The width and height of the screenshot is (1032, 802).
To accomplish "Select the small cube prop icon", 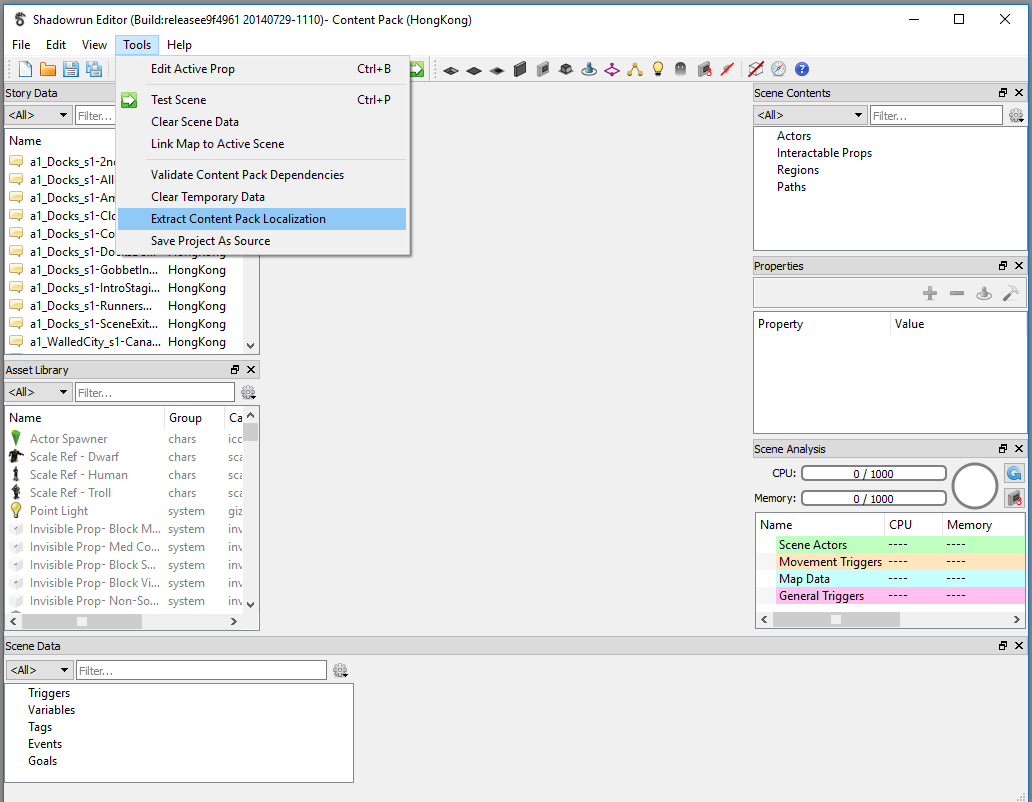I will click(x=566, y=69).
